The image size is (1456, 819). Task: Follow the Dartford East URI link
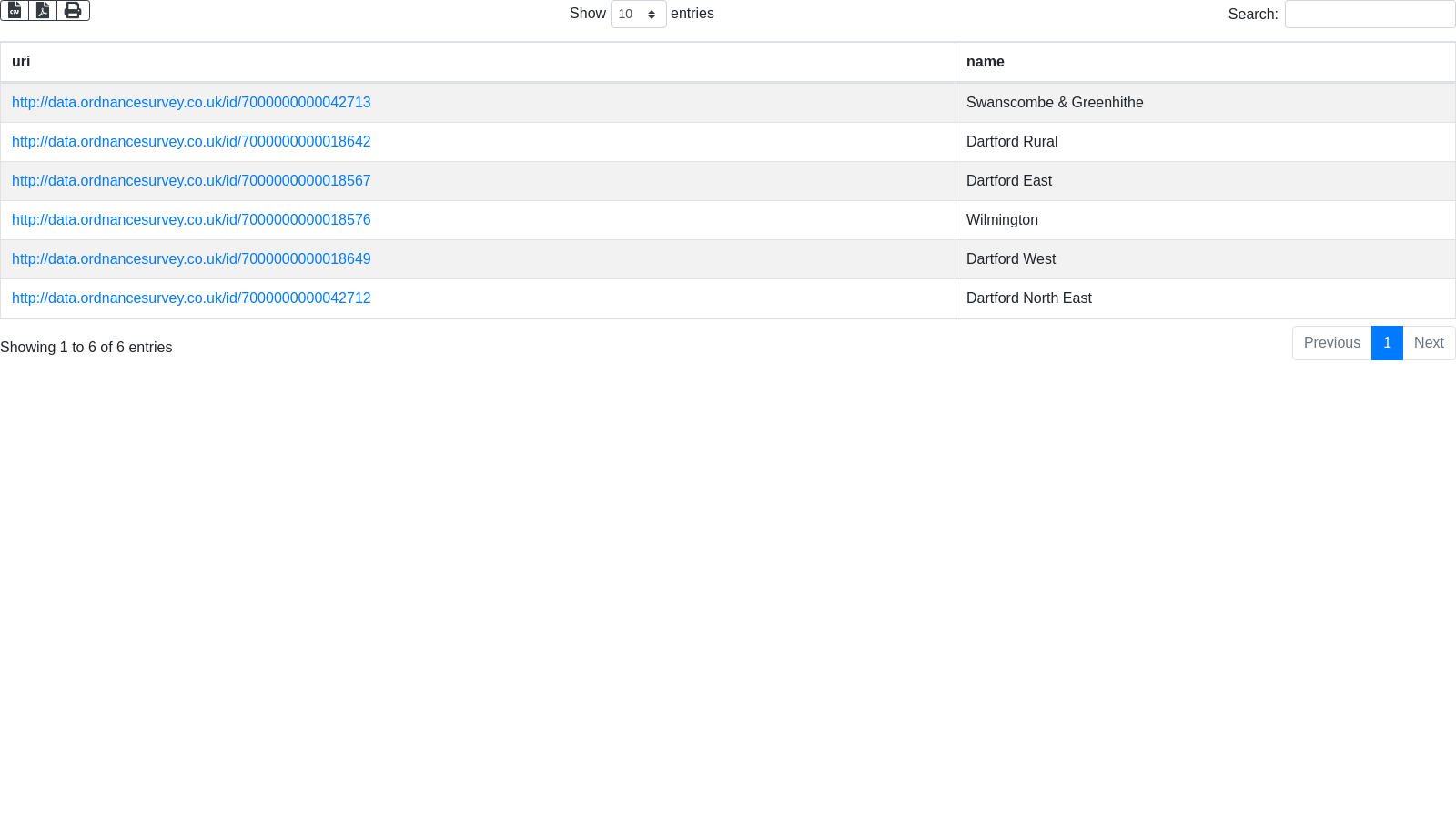pyautogui.click(x=191, y=181)
